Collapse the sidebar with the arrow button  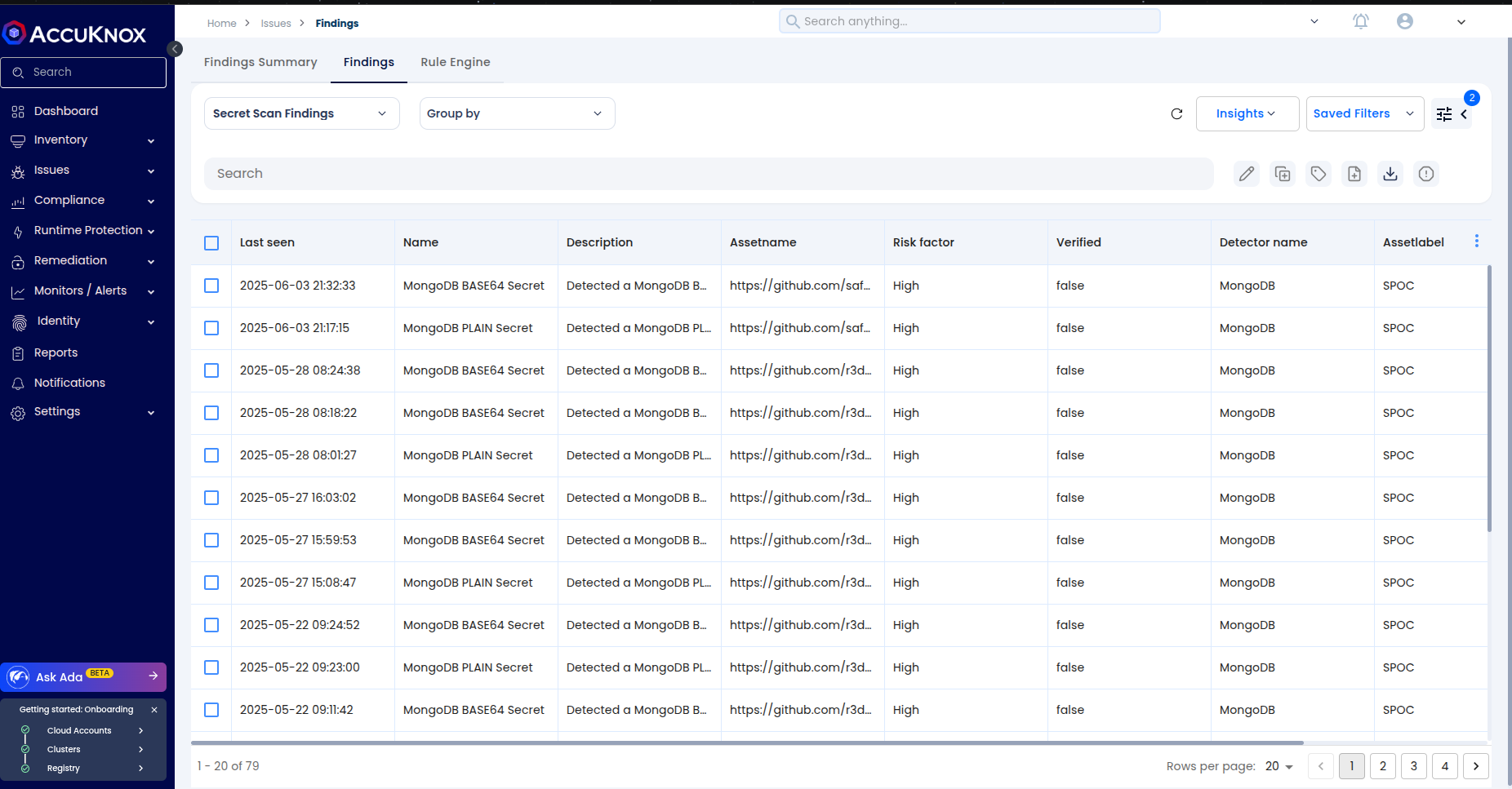point(175,49)
